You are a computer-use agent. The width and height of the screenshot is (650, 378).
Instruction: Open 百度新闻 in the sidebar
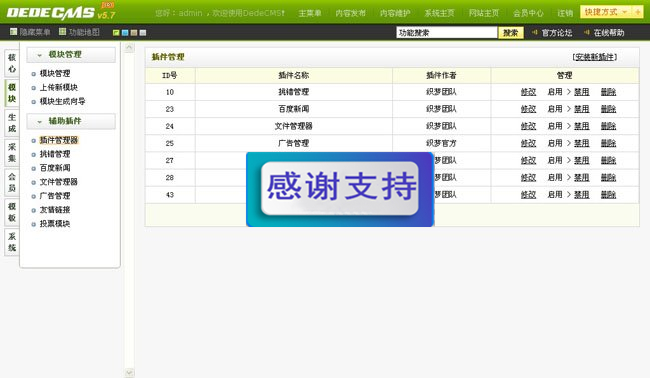pyautogui.click(x=55, y=168)
